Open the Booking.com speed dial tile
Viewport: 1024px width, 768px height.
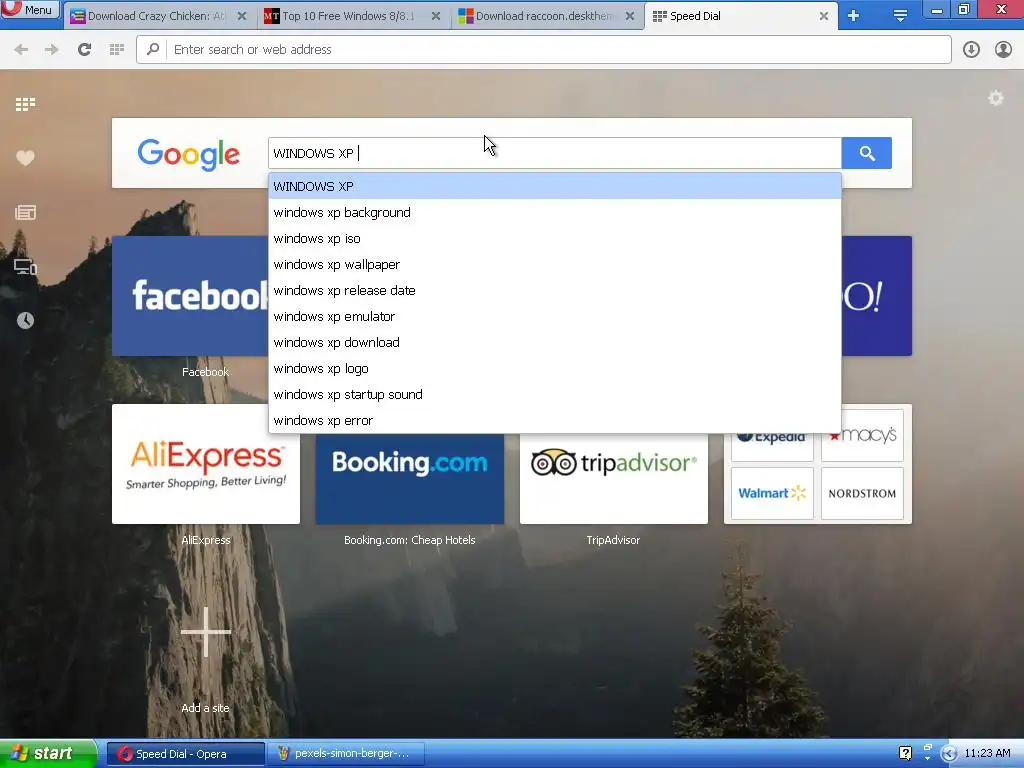click(409, 478)
